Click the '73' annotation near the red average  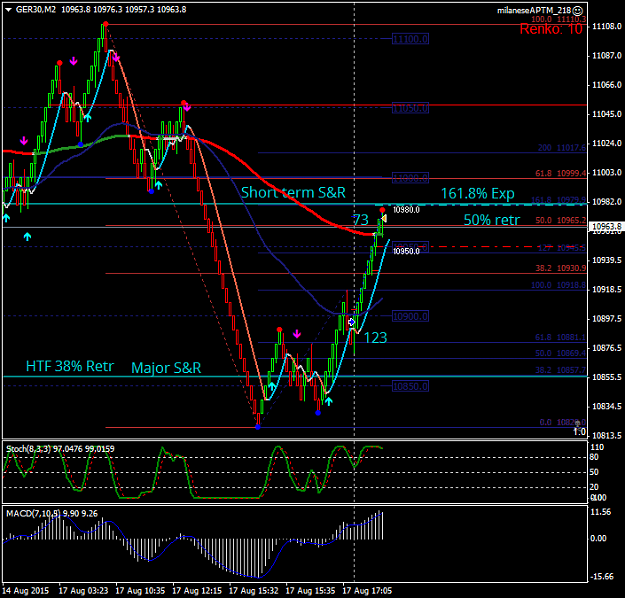[x=361, y=220]
